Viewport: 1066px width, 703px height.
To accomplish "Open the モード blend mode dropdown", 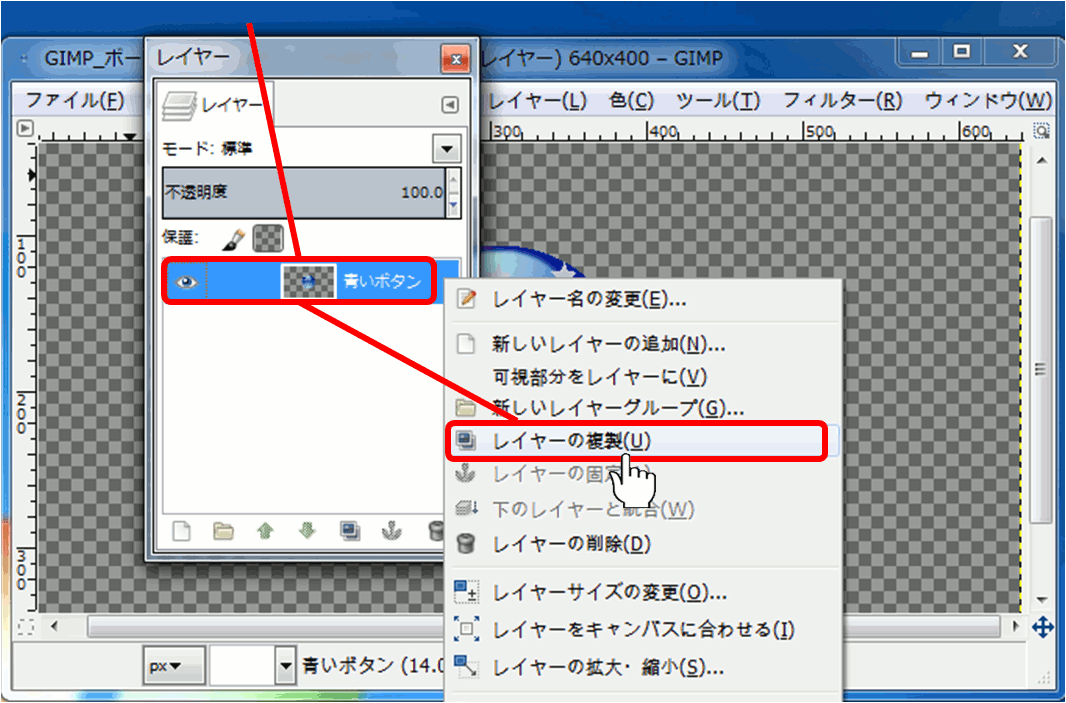I will coord(446,149).
